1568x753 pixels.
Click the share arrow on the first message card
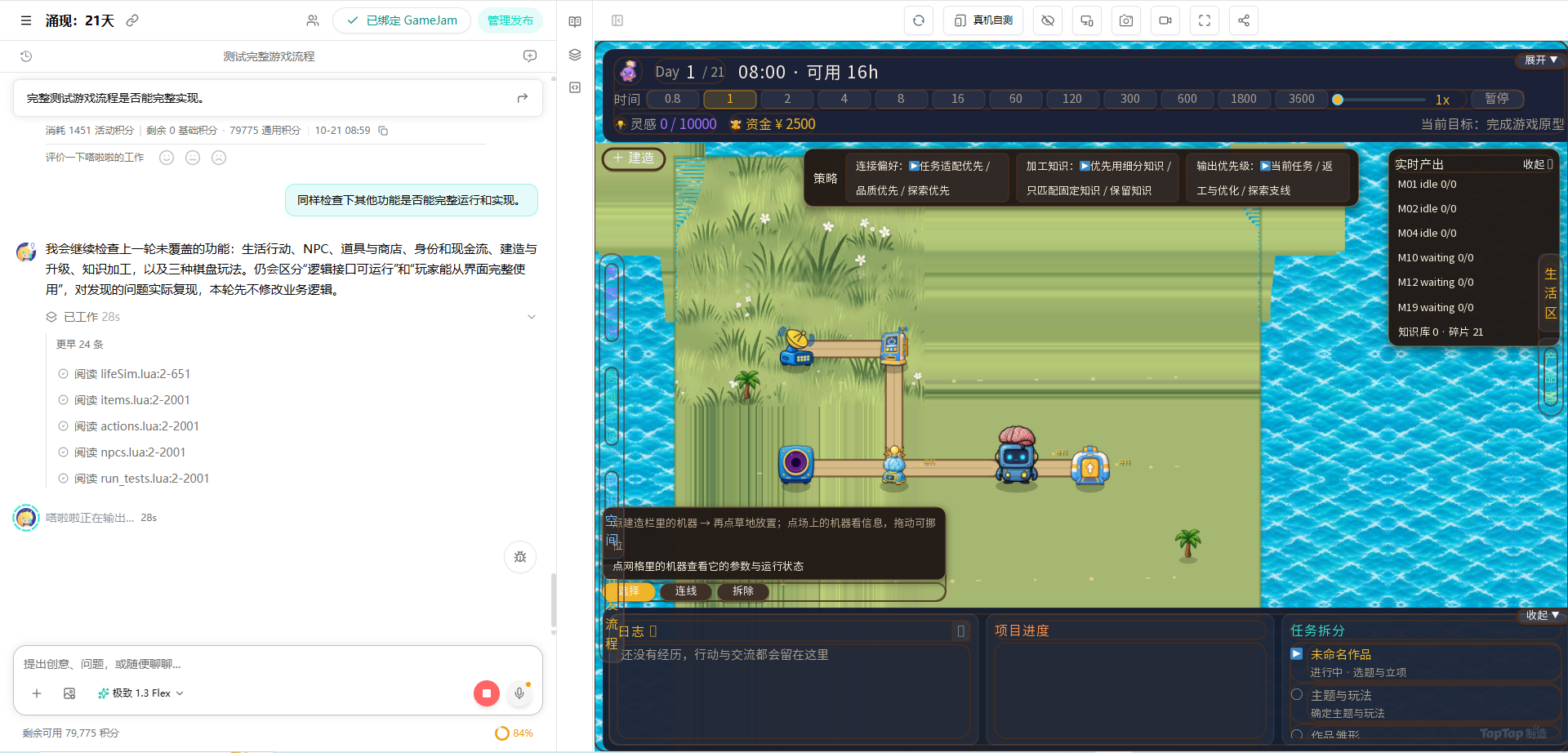(x=523, y=98)
